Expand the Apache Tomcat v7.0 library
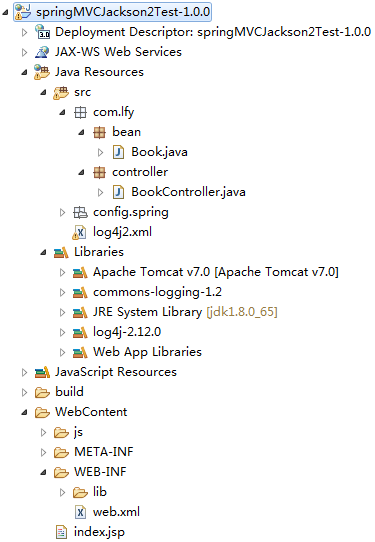This screenshot has width=375, height=542. pyautogui.click(x=62, y=272)
